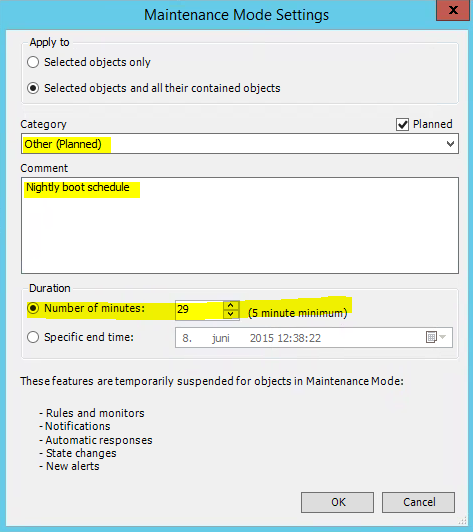The width and height of the screenshot is (473, 532).
Task: Close the Maintenance Mode Settings dialog with X
Action: (453, 10)
